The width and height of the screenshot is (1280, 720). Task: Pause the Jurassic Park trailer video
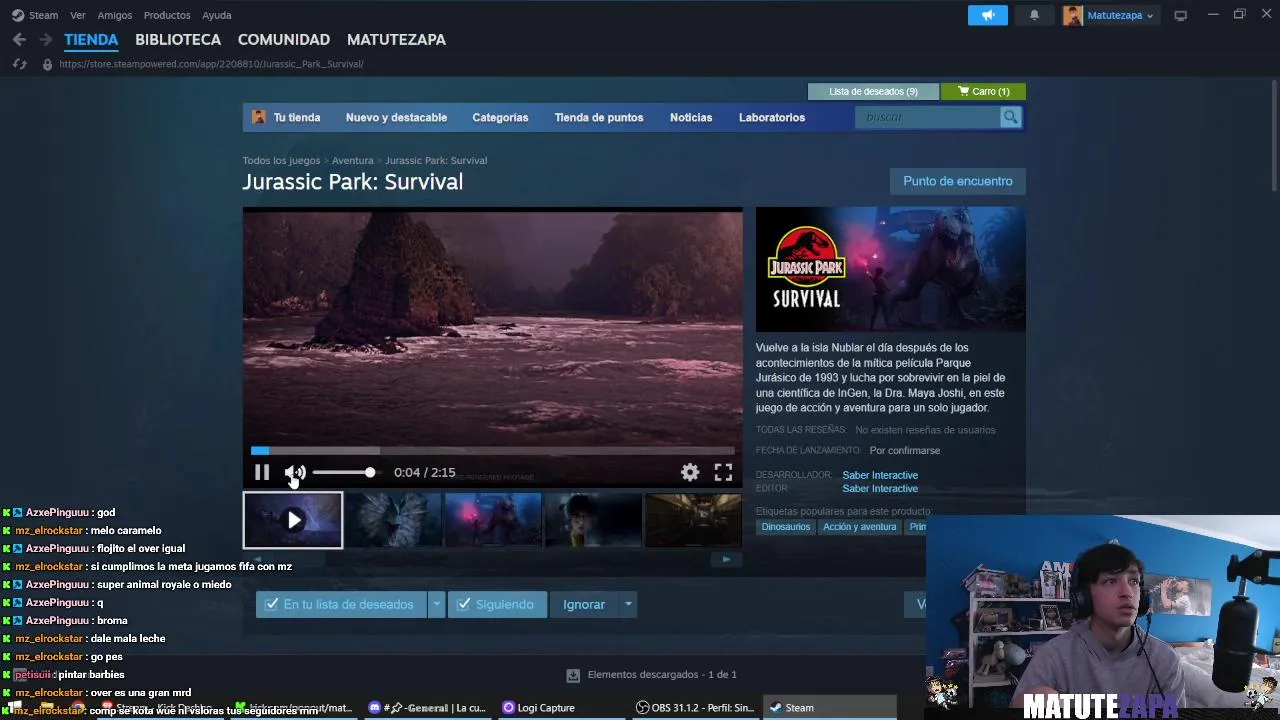click(262, 473)
